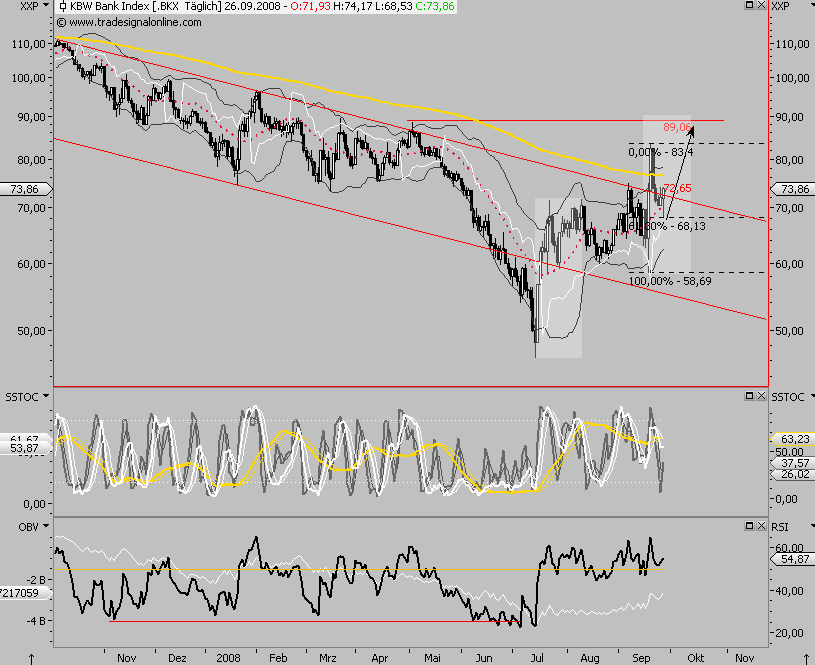Click the 54,87 RSI value marker

[x=793, y=559]
